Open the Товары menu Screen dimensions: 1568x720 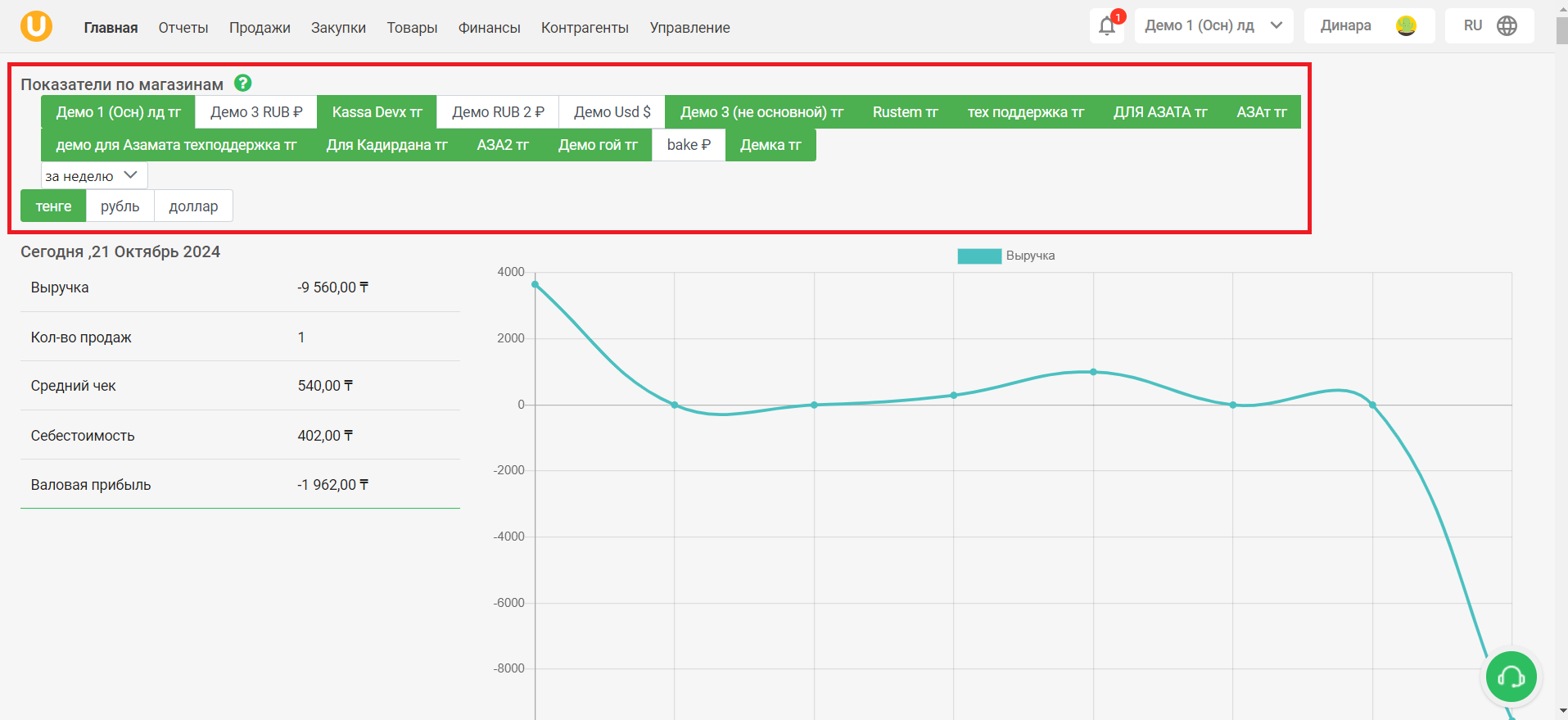[412, 28]
